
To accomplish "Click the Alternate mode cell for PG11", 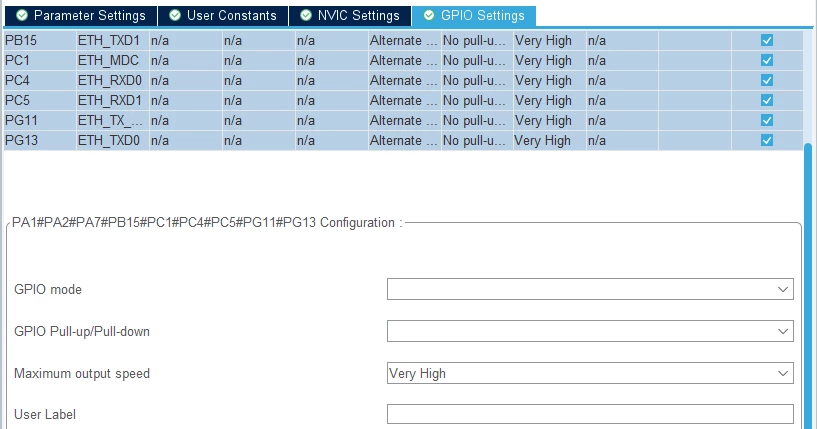I will (x=404, y=120).
